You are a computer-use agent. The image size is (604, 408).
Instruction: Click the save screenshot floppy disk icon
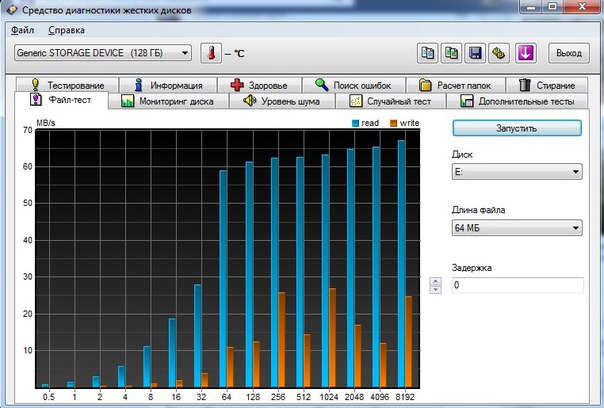476,52
